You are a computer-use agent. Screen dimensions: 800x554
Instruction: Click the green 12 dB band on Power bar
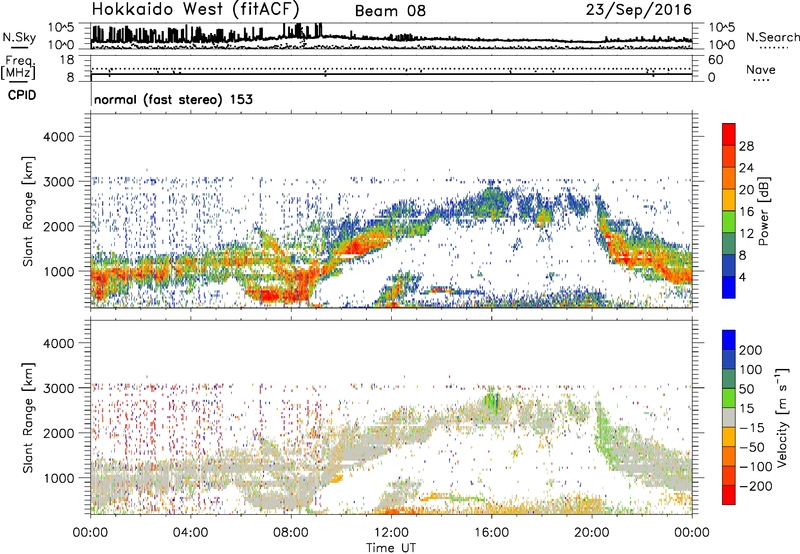729,221
